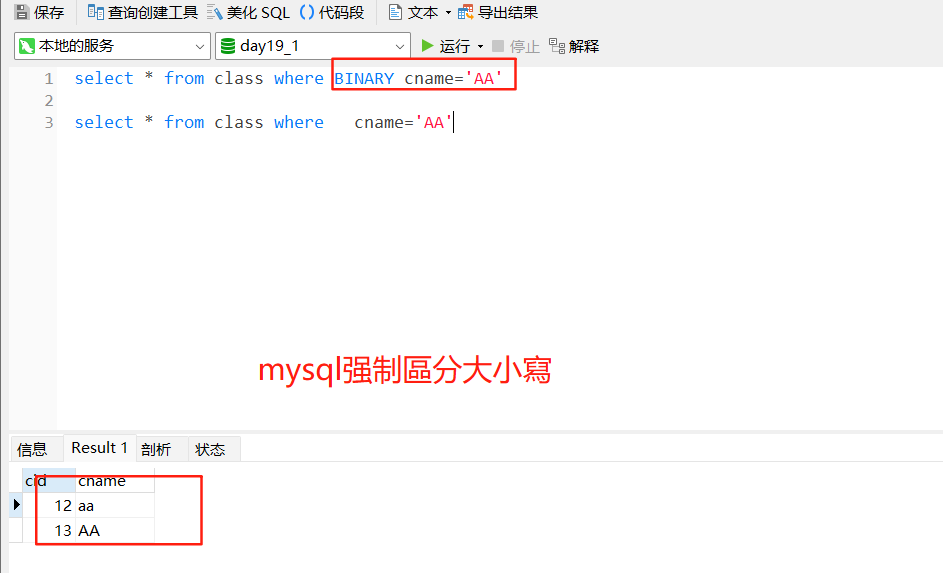Viewport: 943px width, 573px height.
Task: Click the green database icon for day19_1
Action: (228, 46)
